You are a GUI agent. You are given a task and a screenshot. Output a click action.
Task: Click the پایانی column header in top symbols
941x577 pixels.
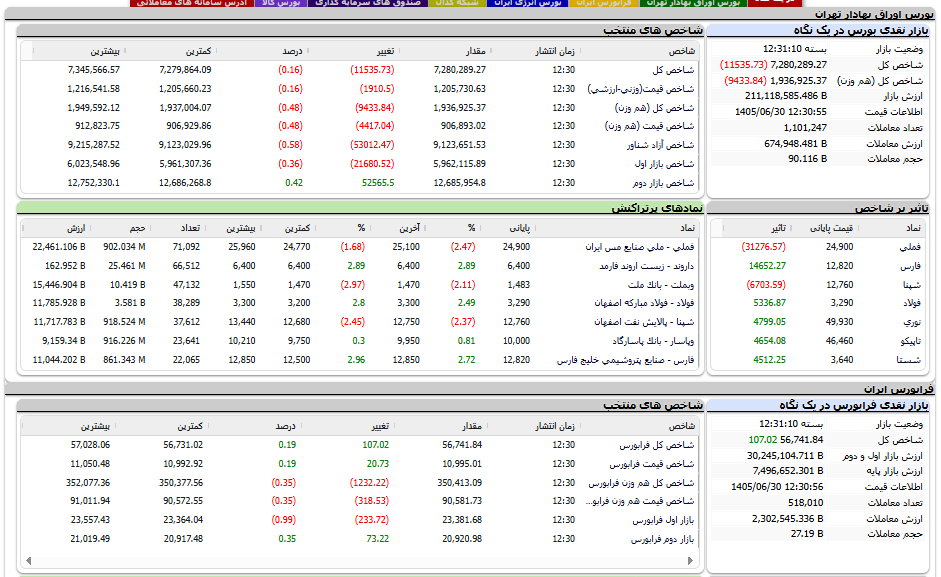520,228
